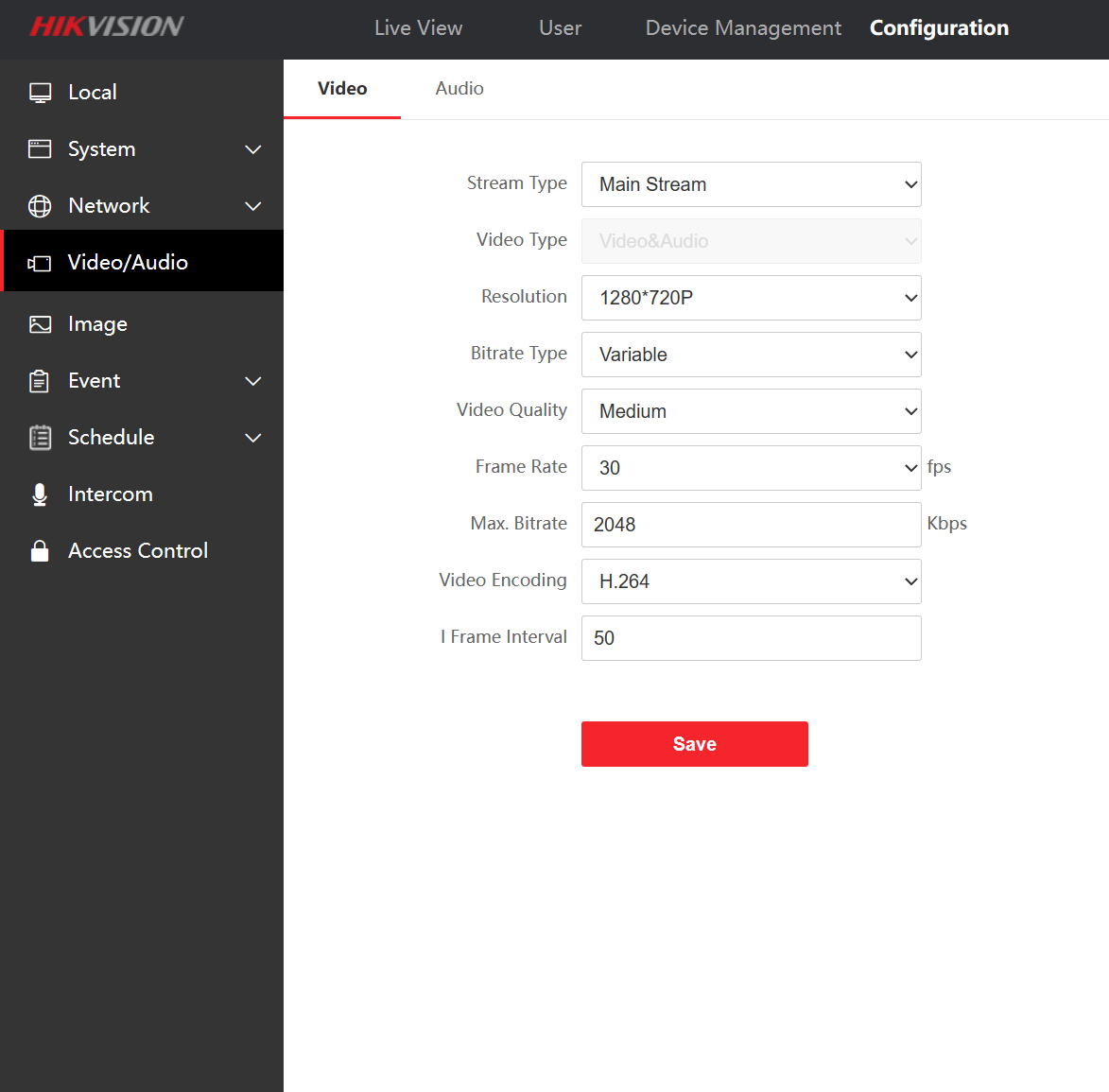Click the Hikvision logo
The height and width of the screenshot is (1092, 1109).
coord(107,26)
